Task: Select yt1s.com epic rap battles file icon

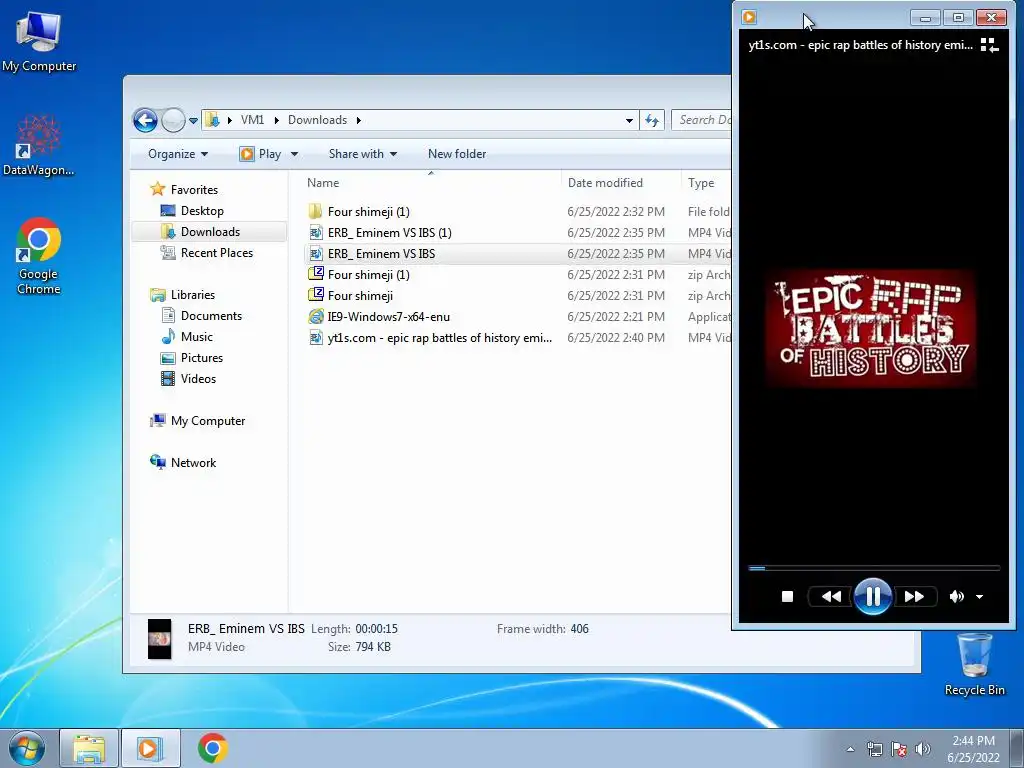Action: (x=315, y=338)
